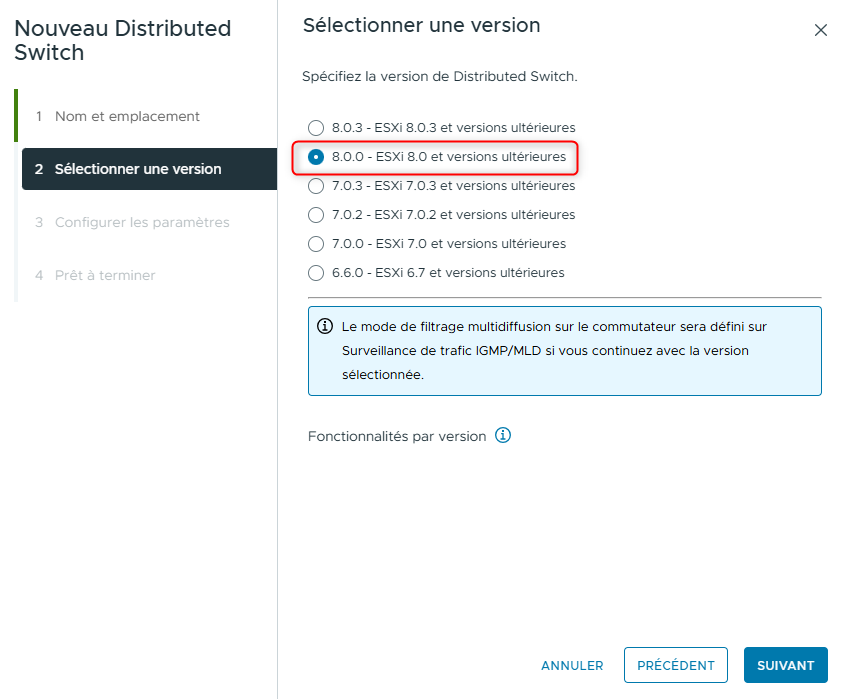Click the blue IGMP/MLD information banner
This screenshot has width=846, height=699.
click(x=565, y=351)
